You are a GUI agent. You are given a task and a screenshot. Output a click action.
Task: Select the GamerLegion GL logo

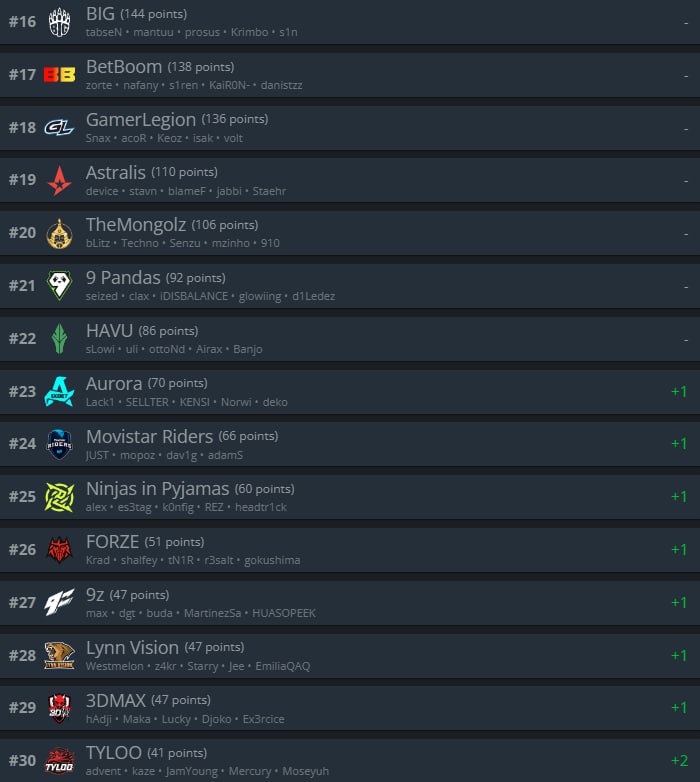point(59,128)
